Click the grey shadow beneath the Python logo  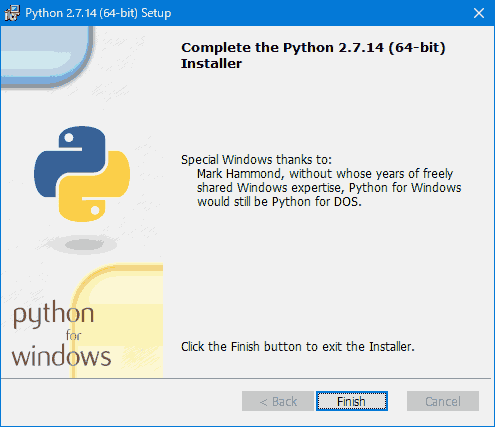coord(82,245)
